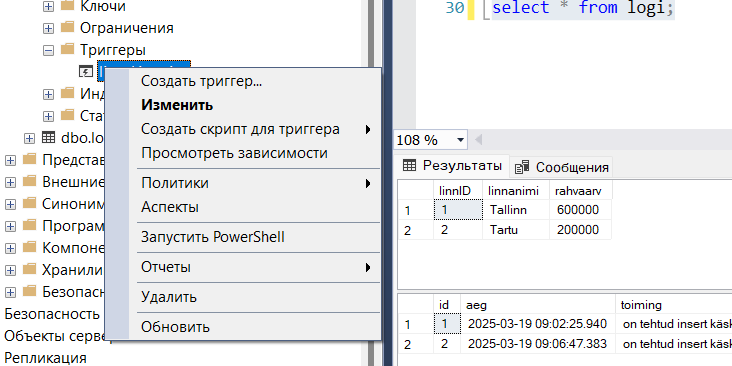
Task: Expand the 'Ключи' folder node
Action: [49, 6]
